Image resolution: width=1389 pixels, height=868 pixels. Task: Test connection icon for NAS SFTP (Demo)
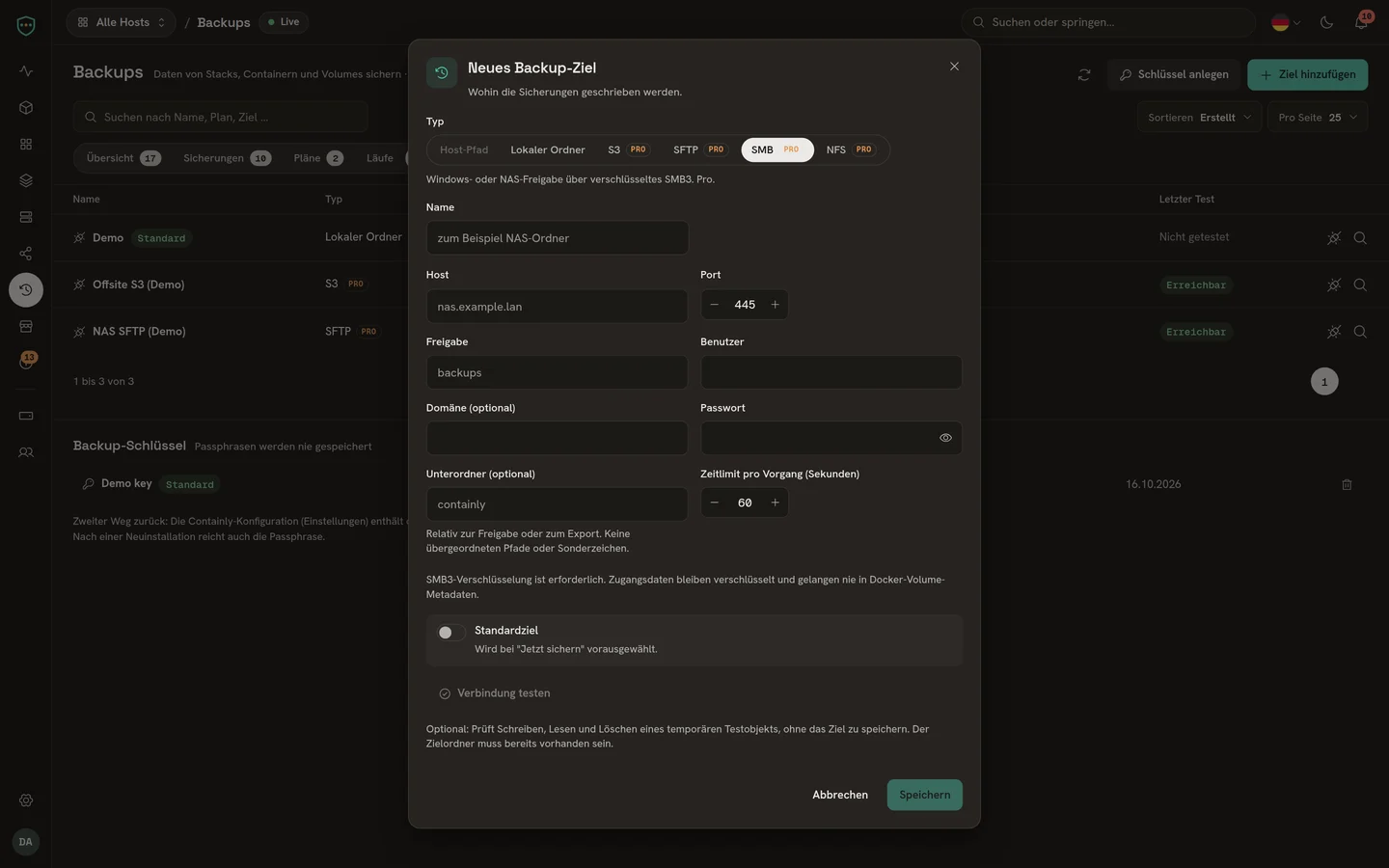1334,332
